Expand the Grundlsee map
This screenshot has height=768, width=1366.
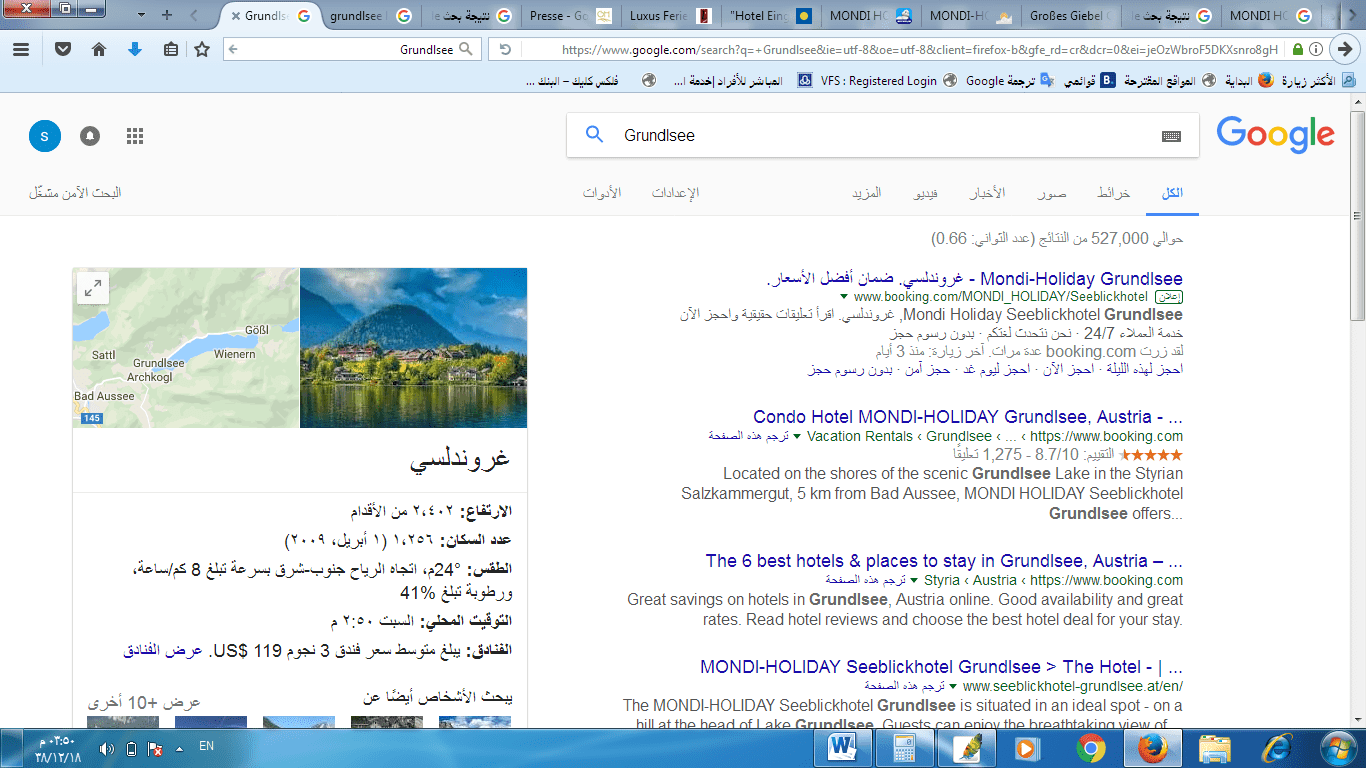click(93, 288)
